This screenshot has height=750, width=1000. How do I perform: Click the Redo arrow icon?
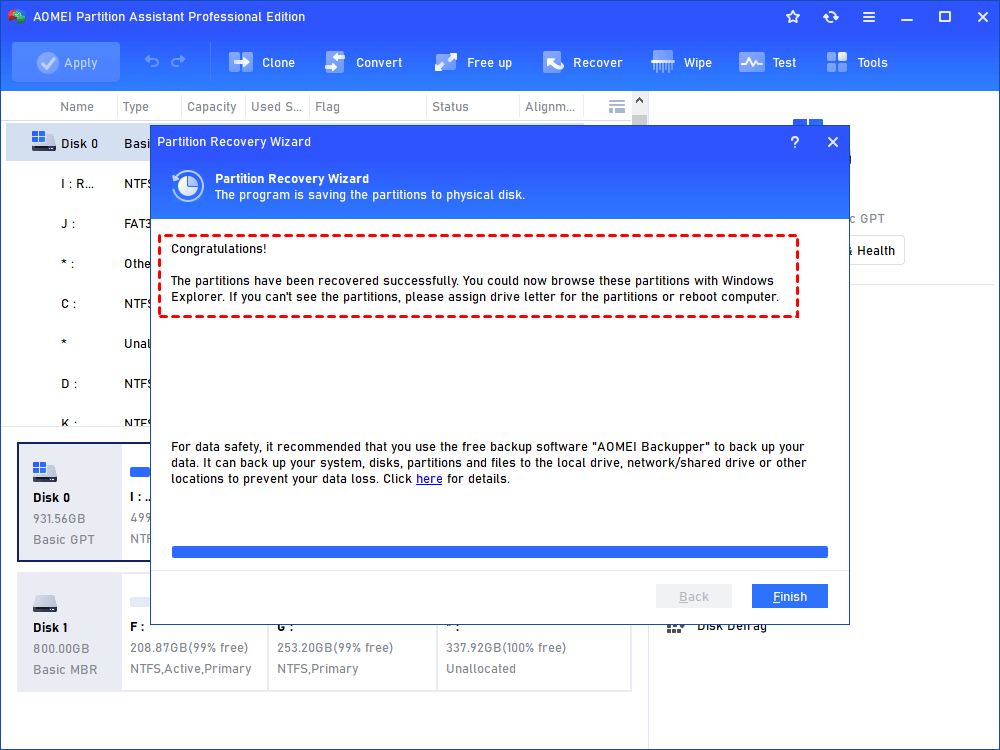(179, 61)
